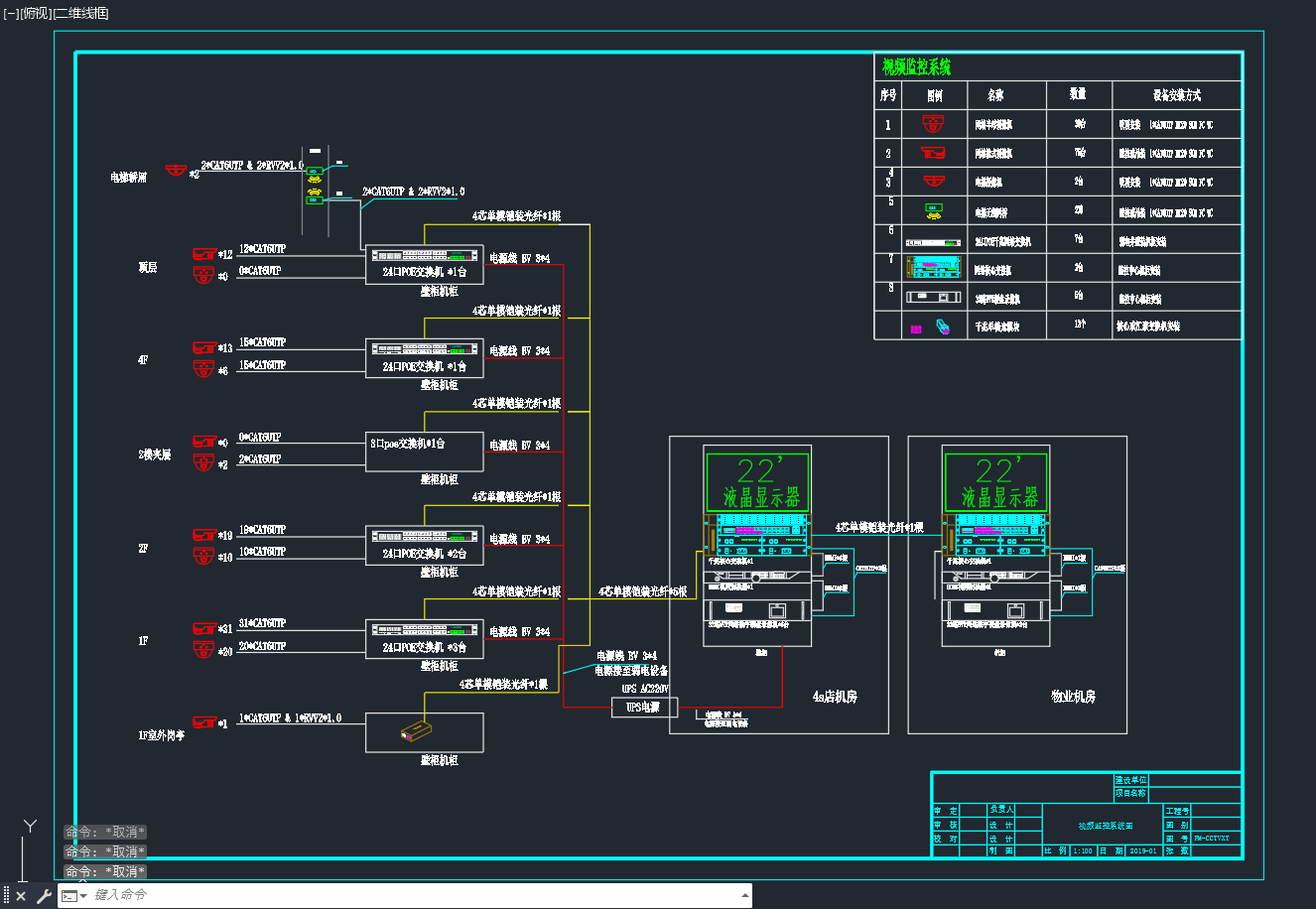
Task: Select legend row 7 rack symbol
Action: [x=933, y=267]
